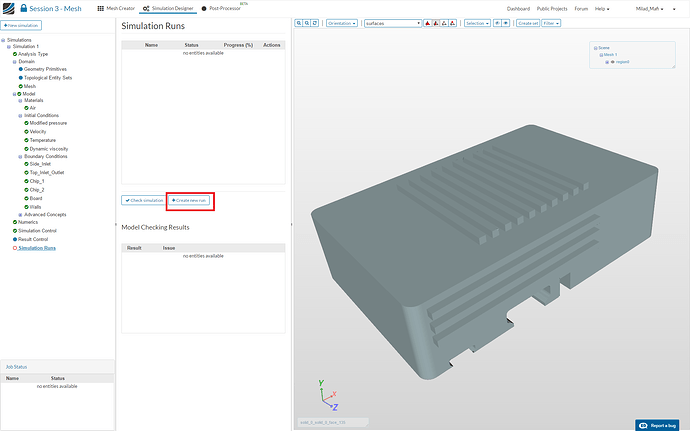The height and width of the screenshot is (431, 690).
Task: Select the Velocity initial condition
Action: point(38,132)
